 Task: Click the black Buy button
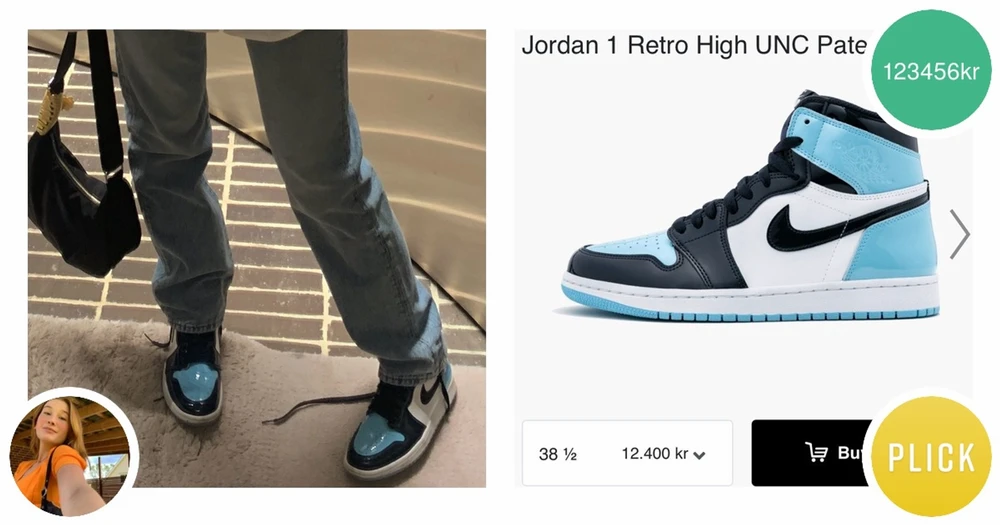tap(812, 453)
